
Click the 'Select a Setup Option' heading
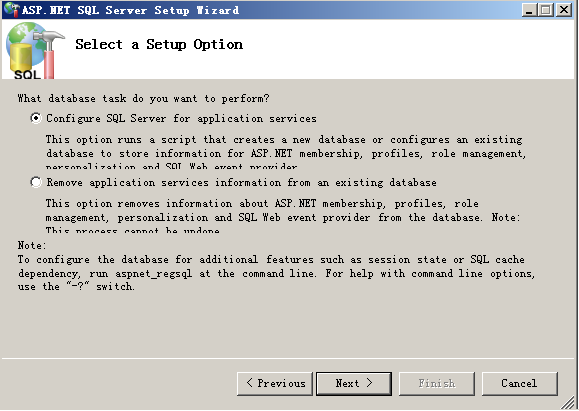[x=159, y=44]
